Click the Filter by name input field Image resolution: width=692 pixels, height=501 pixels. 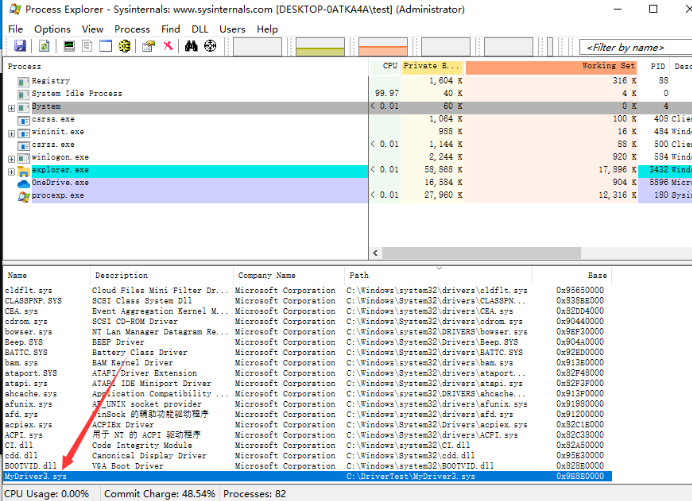pos(636,47)
